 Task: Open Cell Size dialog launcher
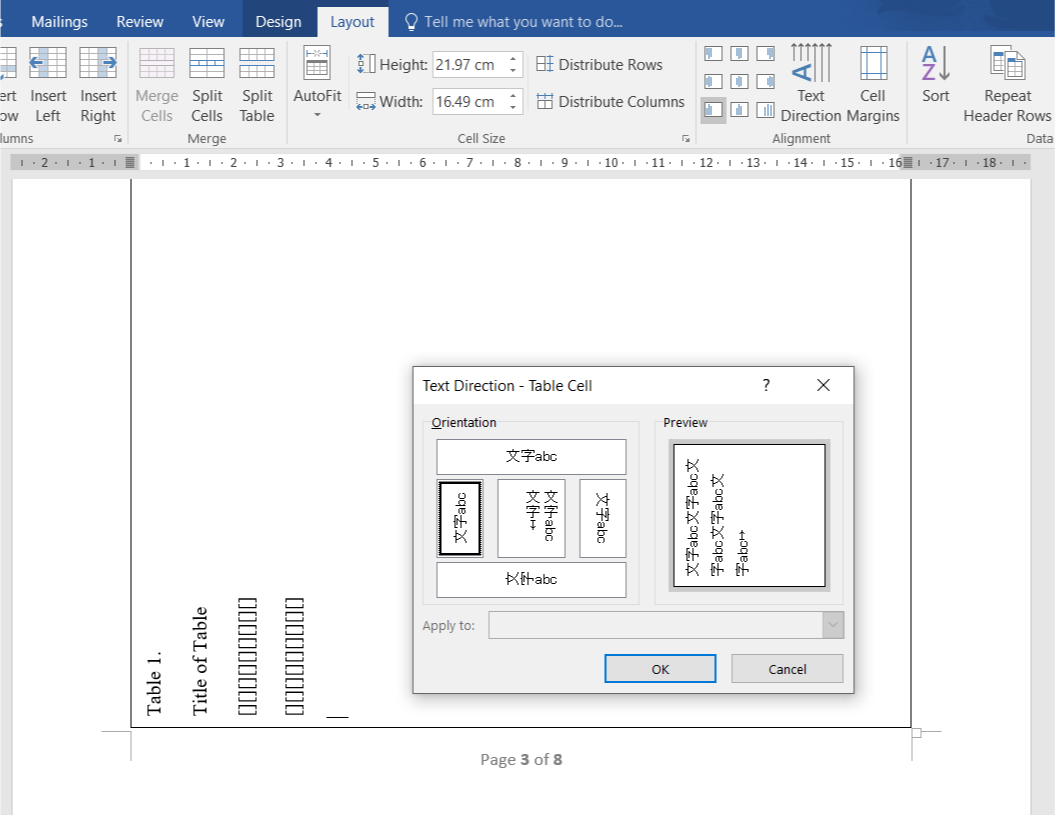tap(686, 139)
